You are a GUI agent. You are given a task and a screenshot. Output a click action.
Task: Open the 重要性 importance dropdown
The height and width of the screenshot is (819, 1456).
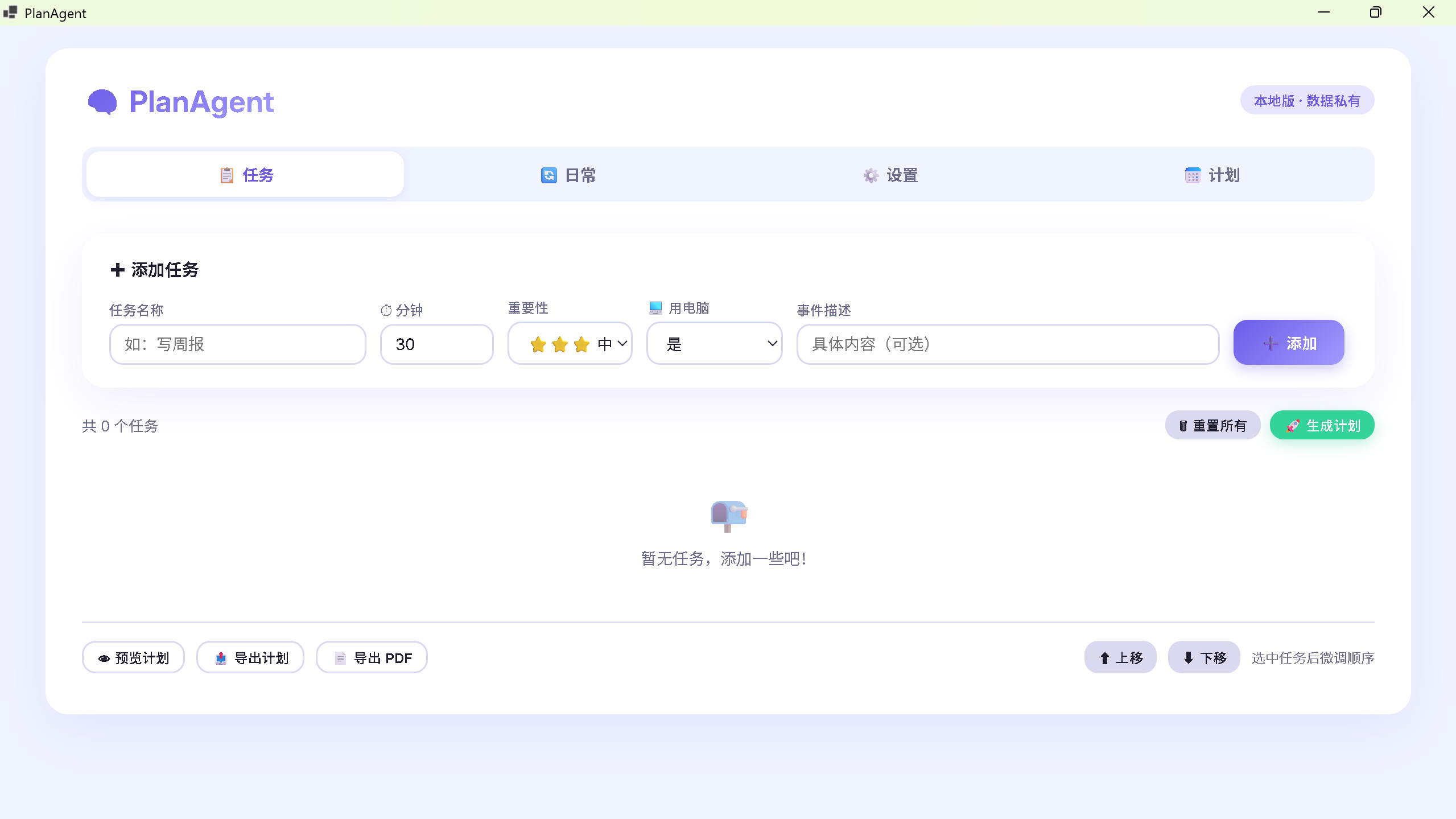(x=570, y=344)
